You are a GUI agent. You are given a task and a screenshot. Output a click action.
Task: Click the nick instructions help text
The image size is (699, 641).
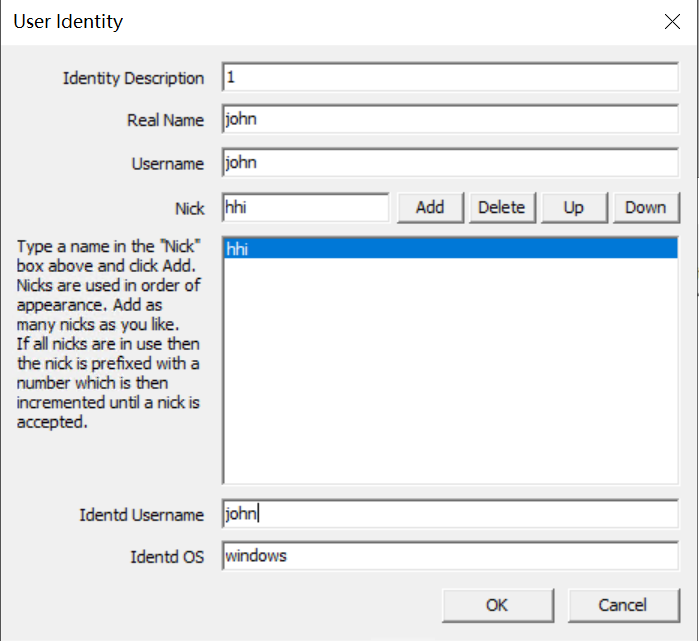(x=108, y=335)
